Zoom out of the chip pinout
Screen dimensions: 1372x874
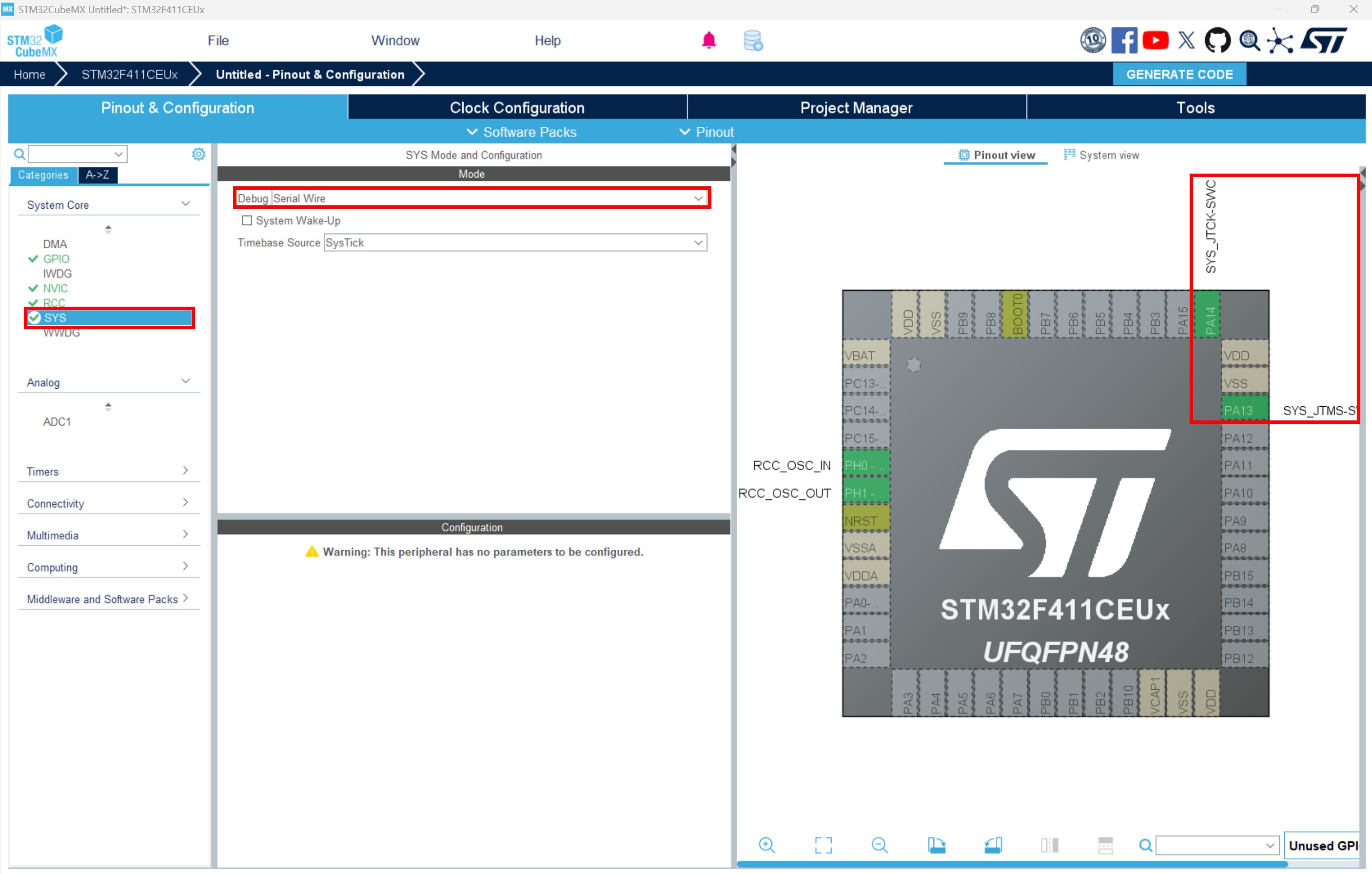[879, 845]
